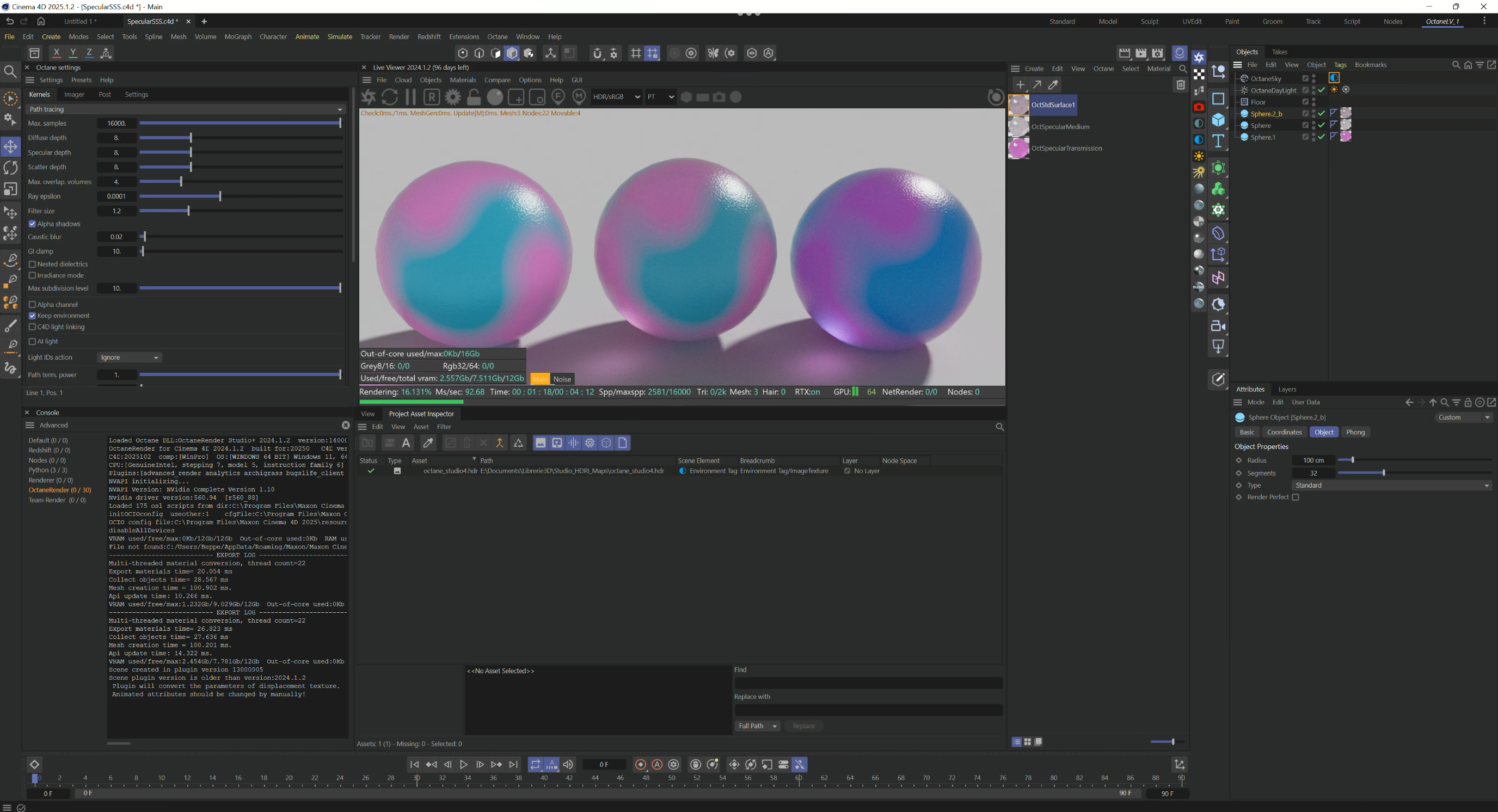
Task: Open the MoGraph menu
Action: pos(237,36)
